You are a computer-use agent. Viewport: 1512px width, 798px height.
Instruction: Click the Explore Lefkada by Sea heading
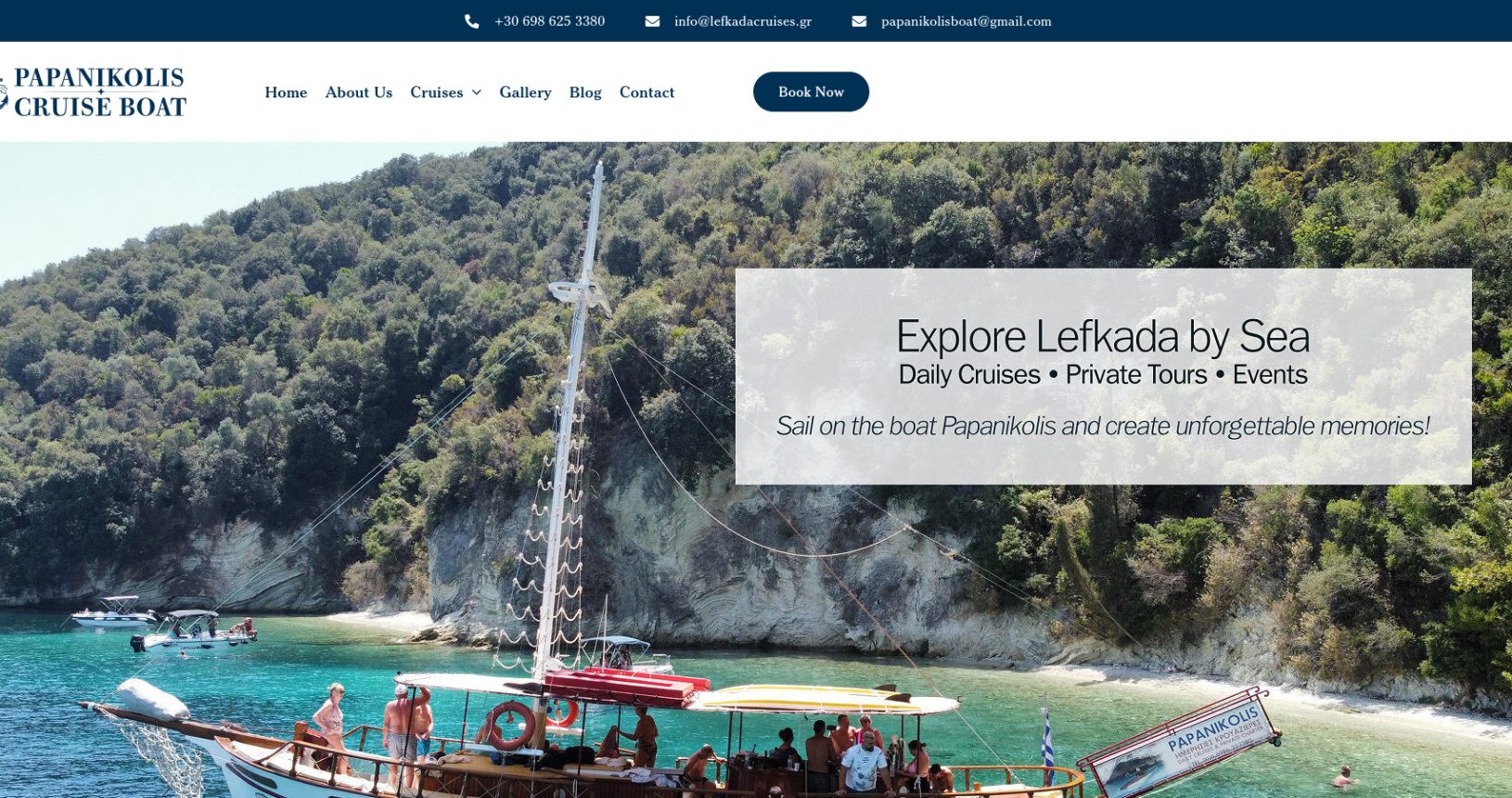click(x=1103, y=336)
